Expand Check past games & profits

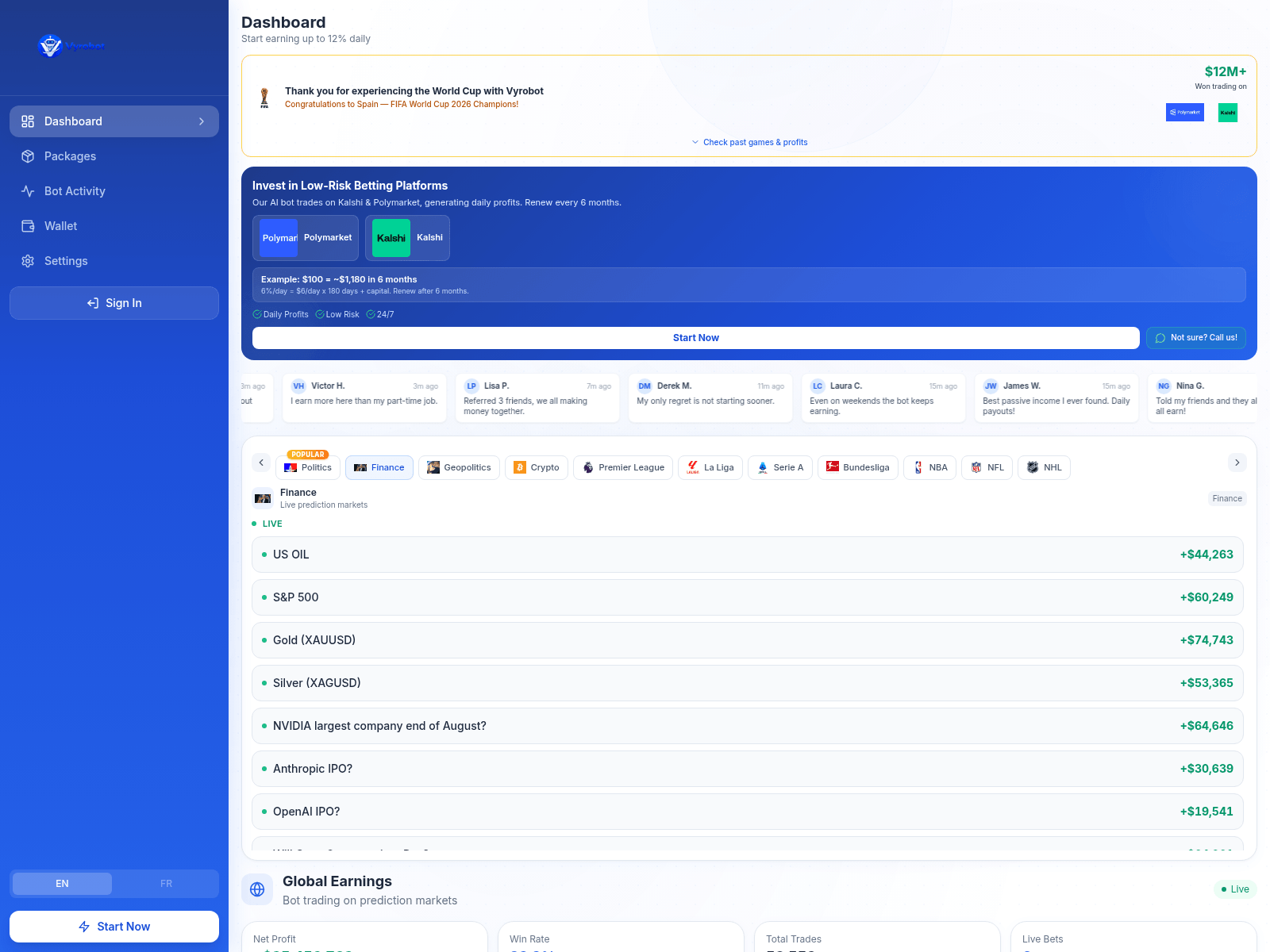pyautogui.click(x=749, y=143)
